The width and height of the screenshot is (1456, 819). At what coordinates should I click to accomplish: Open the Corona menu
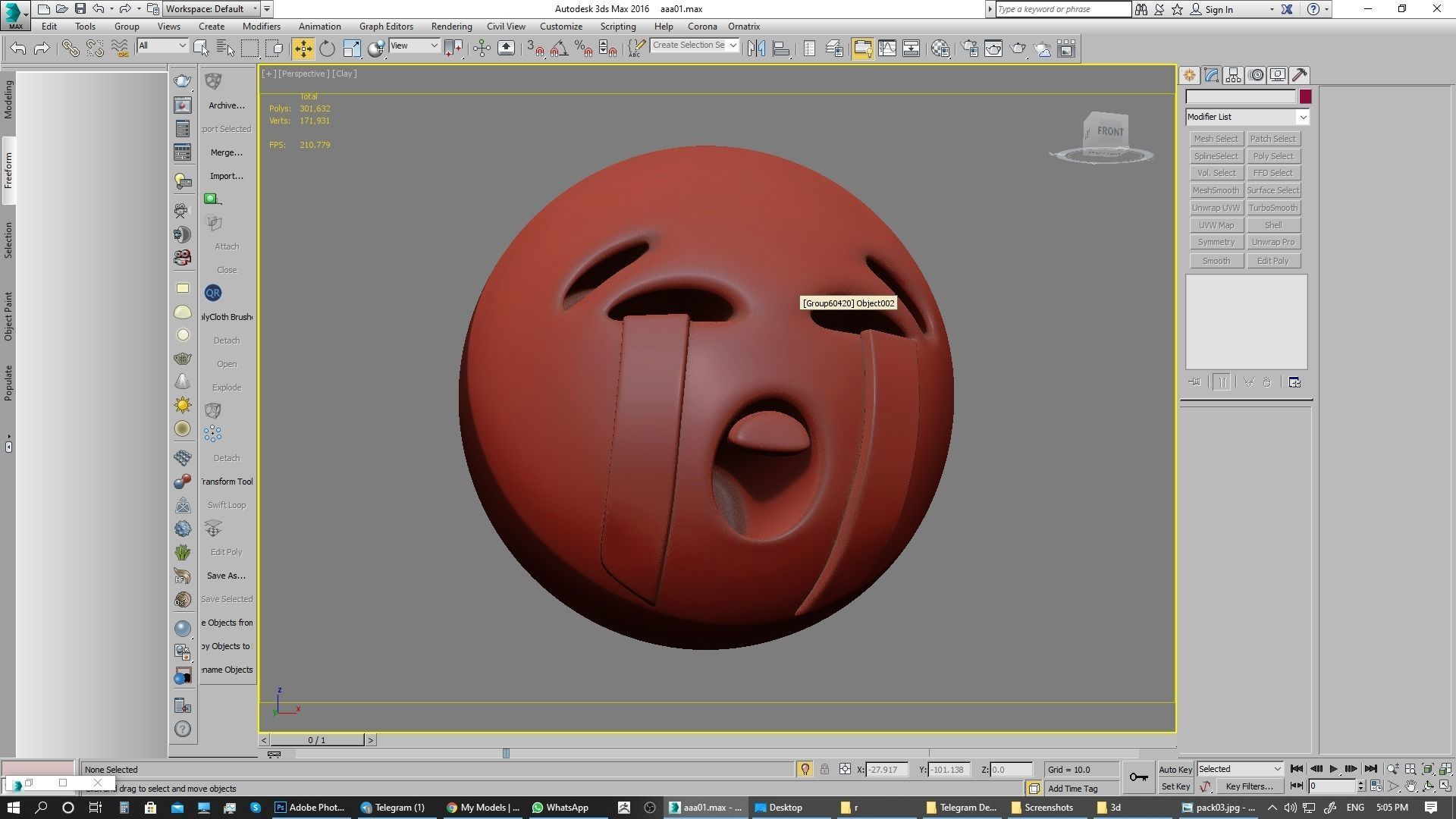click(702, 26)
